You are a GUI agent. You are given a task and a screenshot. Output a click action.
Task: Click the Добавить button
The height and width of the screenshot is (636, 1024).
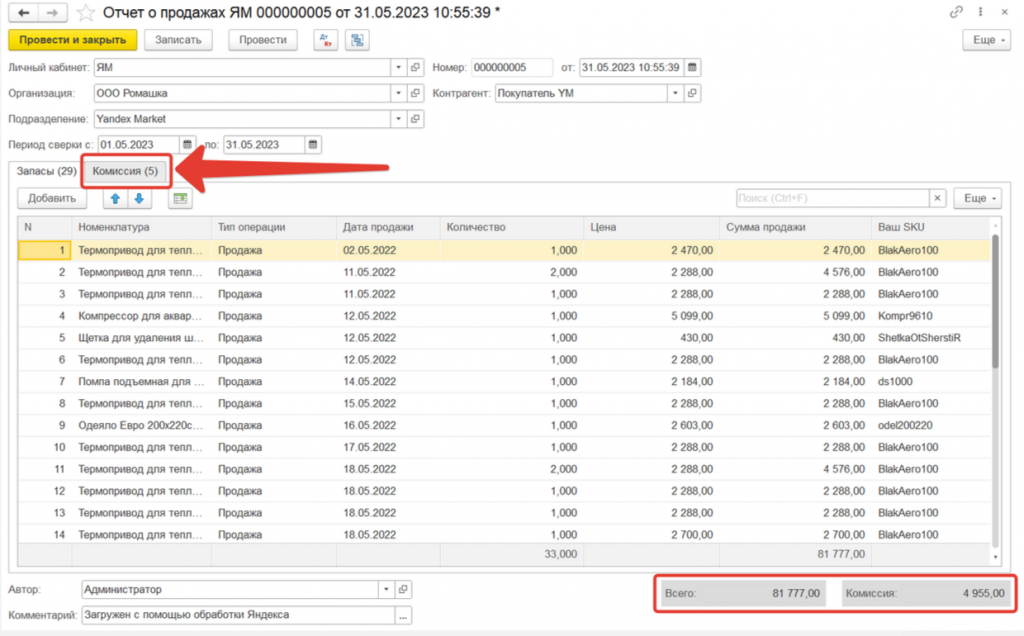(51, 199)
